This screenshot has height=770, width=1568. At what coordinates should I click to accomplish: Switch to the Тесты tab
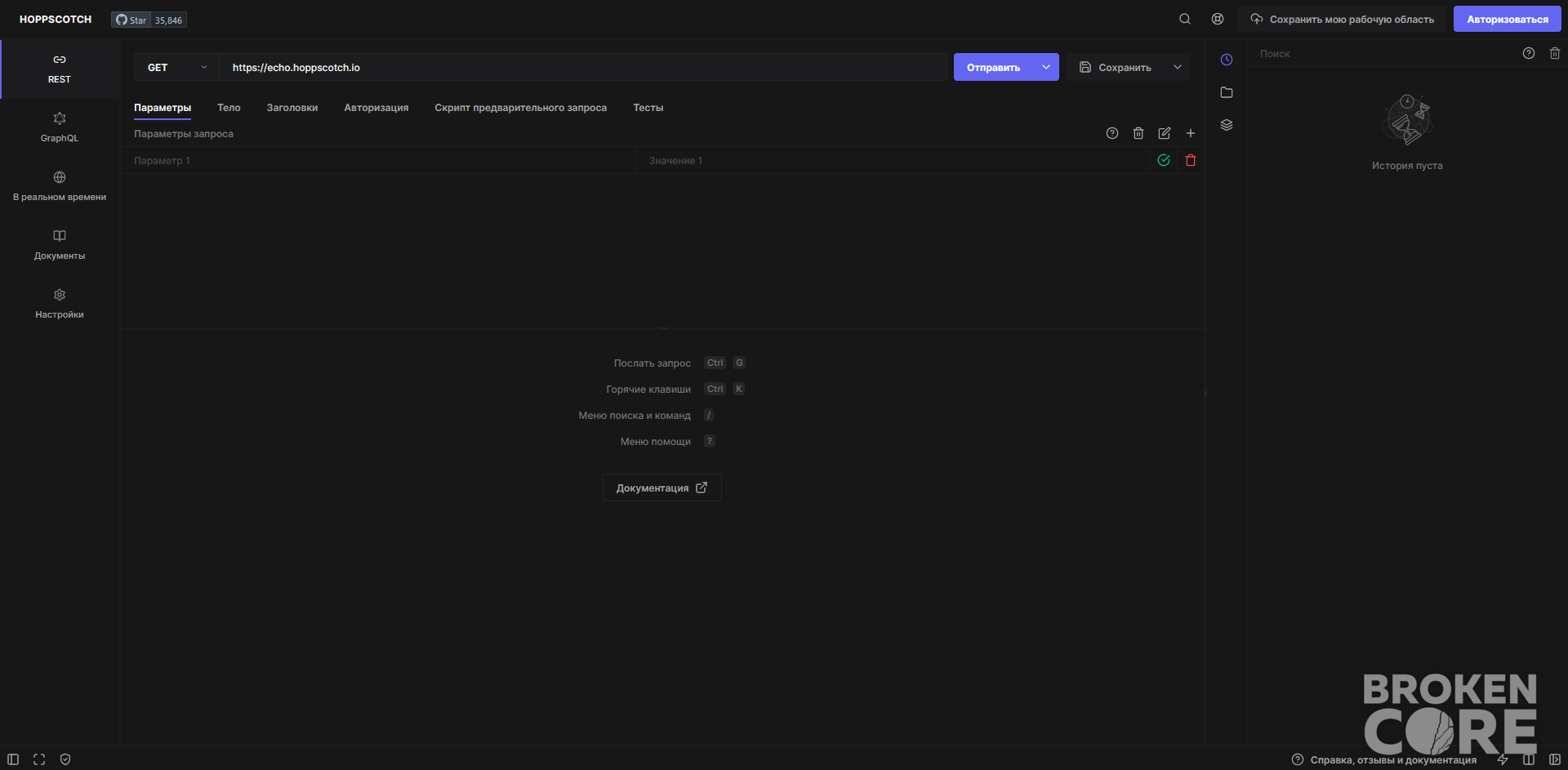[x=648, y=108]
